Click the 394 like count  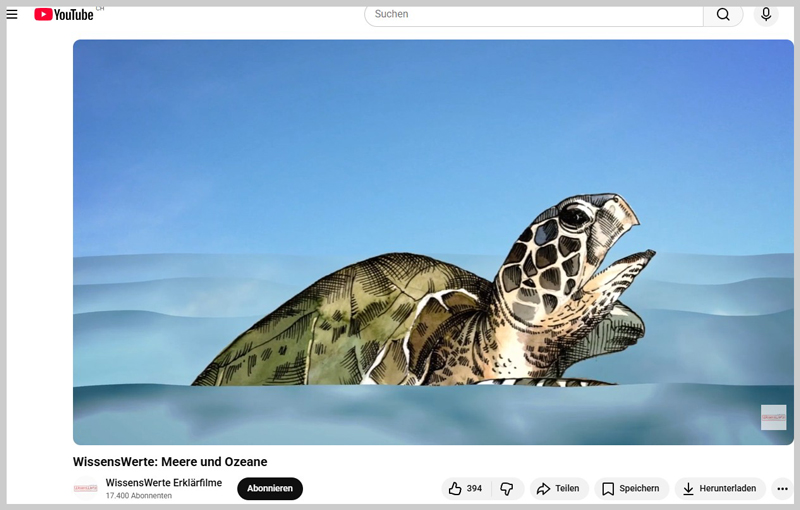pyautogui.click(x=474, y=489)
